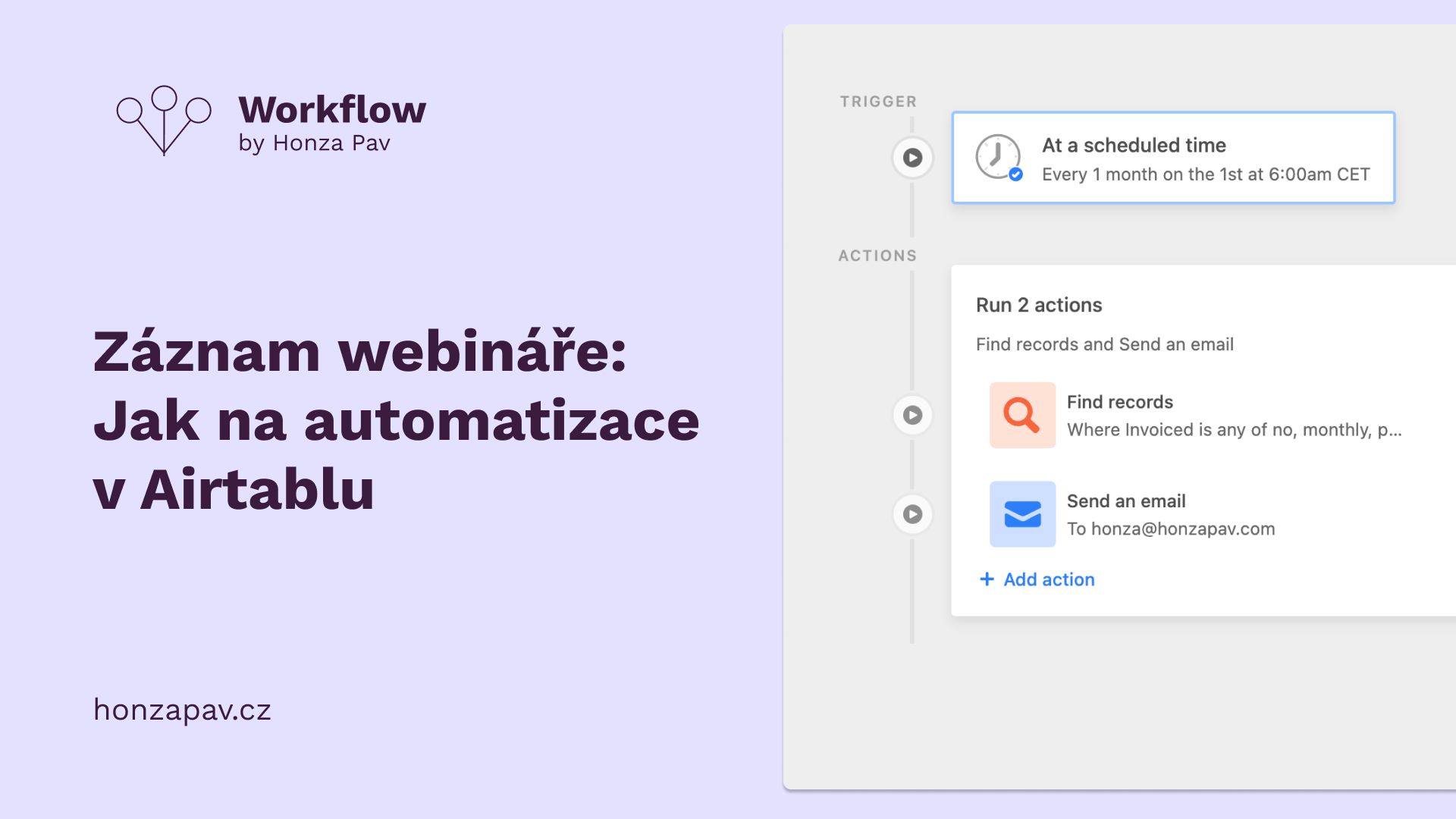Click the Workflow brand title
The width and height of the screenshot is (1456, 819).
point(332,110)
